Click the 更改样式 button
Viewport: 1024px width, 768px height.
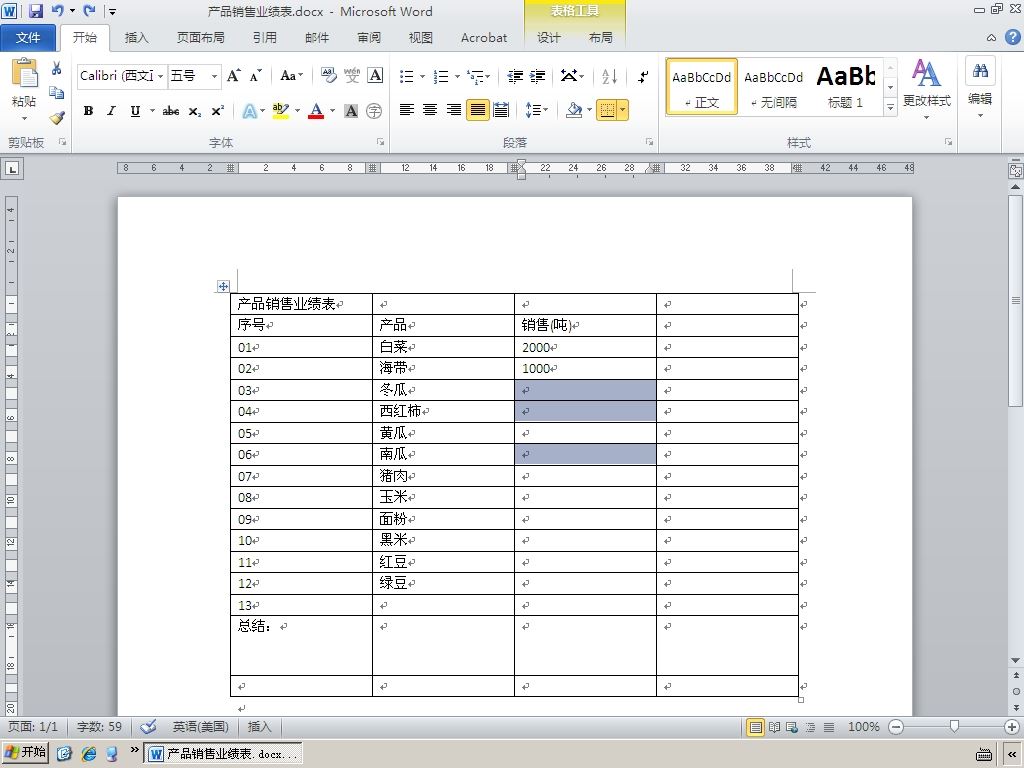click(x=927, y=89)
